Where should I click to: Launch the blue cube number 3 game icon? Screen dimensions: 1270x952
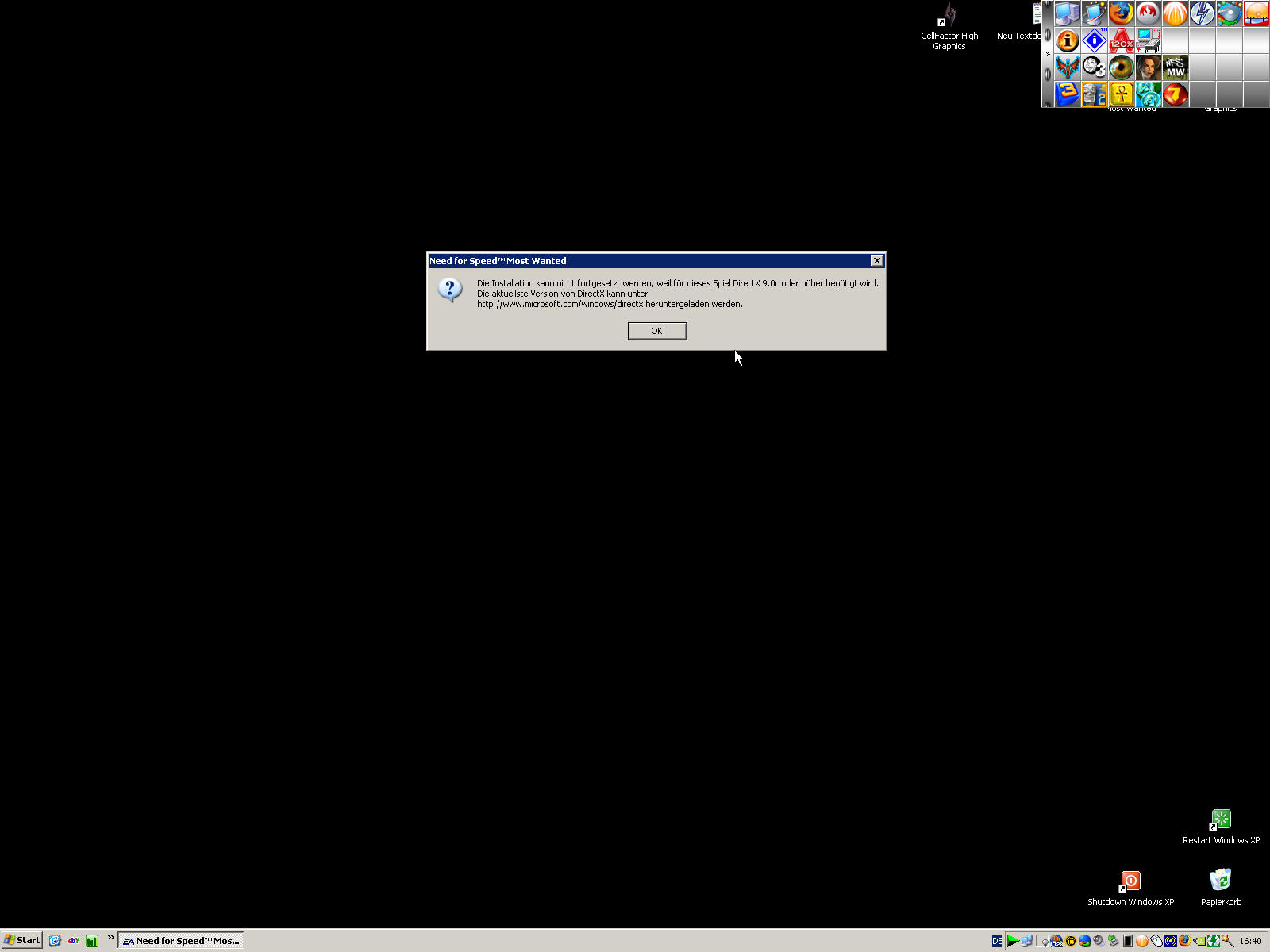point(1068,94)
